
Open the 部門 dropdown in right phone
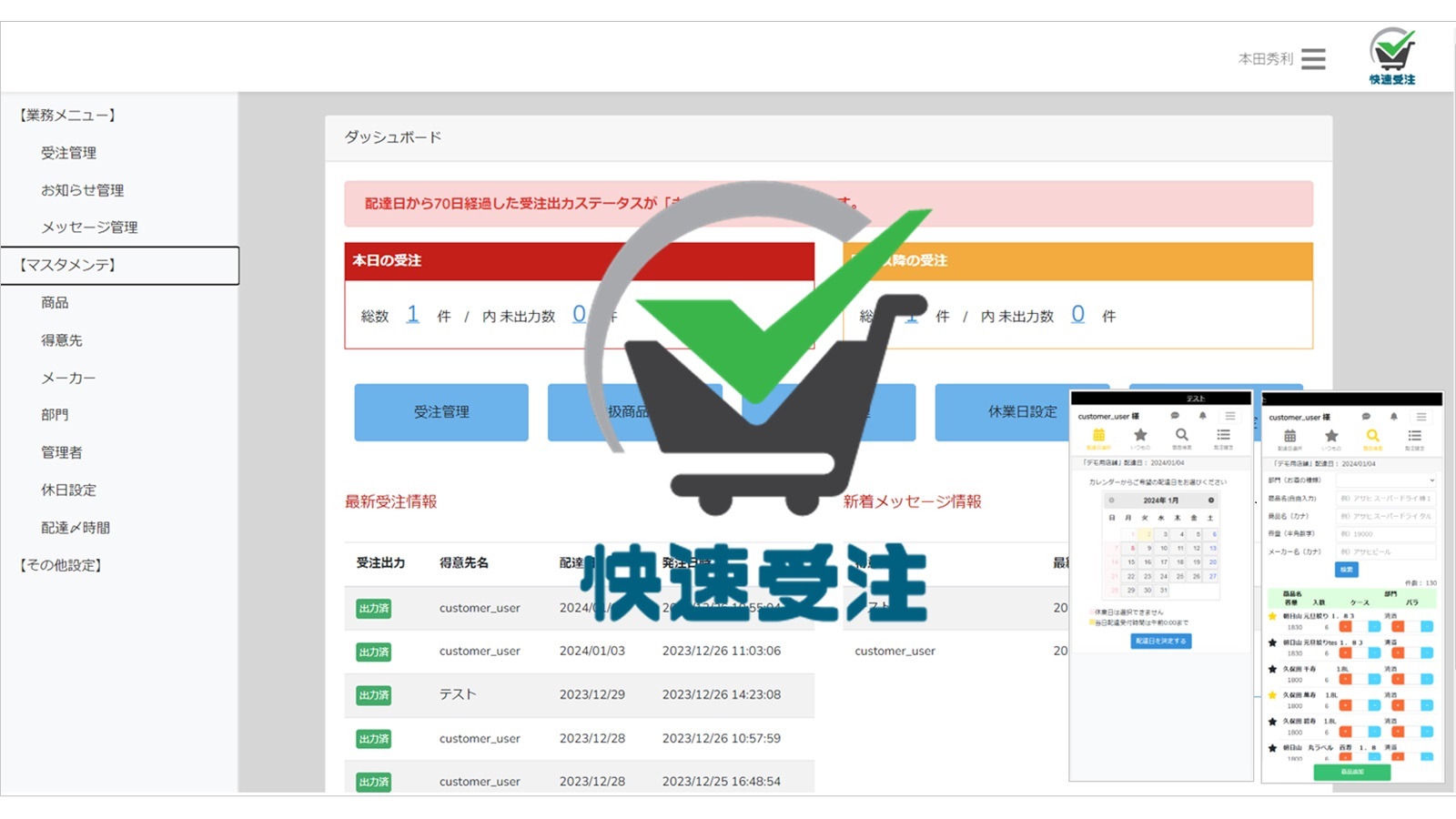[x=1385, y=480]
